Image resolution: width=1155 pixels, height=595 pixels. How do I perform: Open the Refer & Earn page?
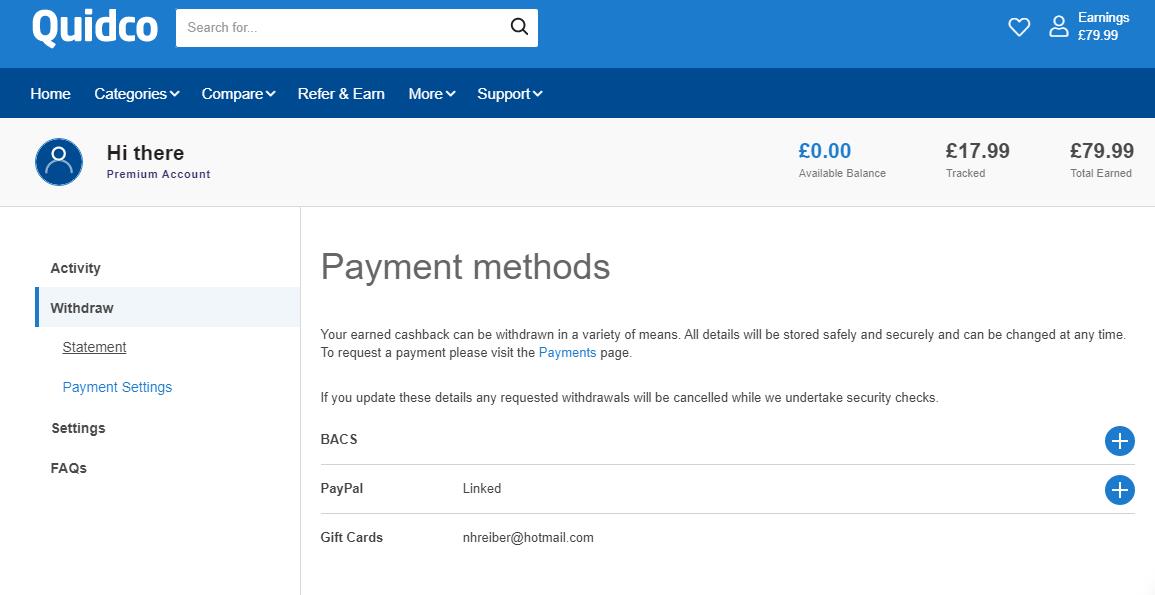[341, 94]
